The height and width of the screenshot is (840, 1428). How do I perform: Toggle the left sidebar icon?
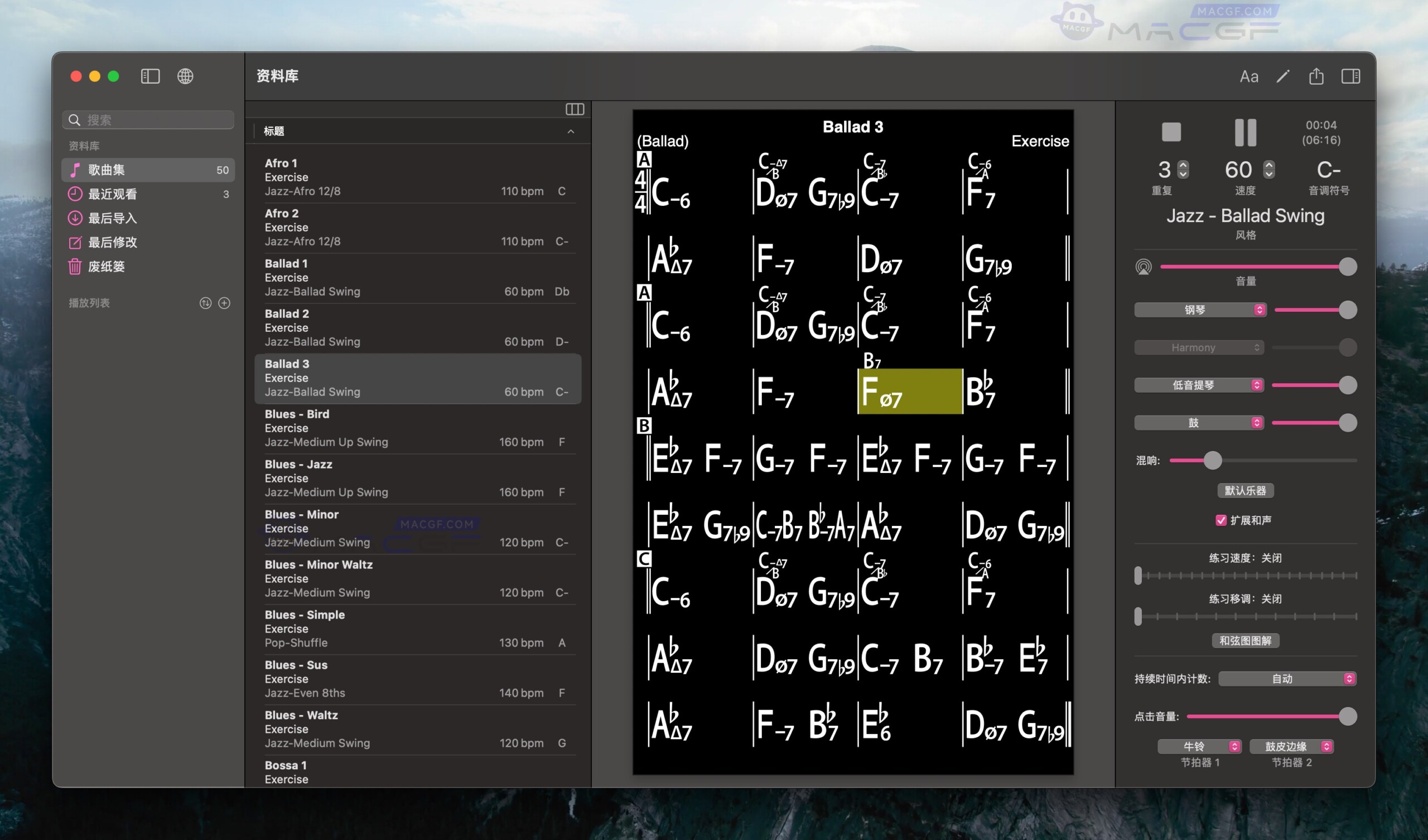point(150,76)
